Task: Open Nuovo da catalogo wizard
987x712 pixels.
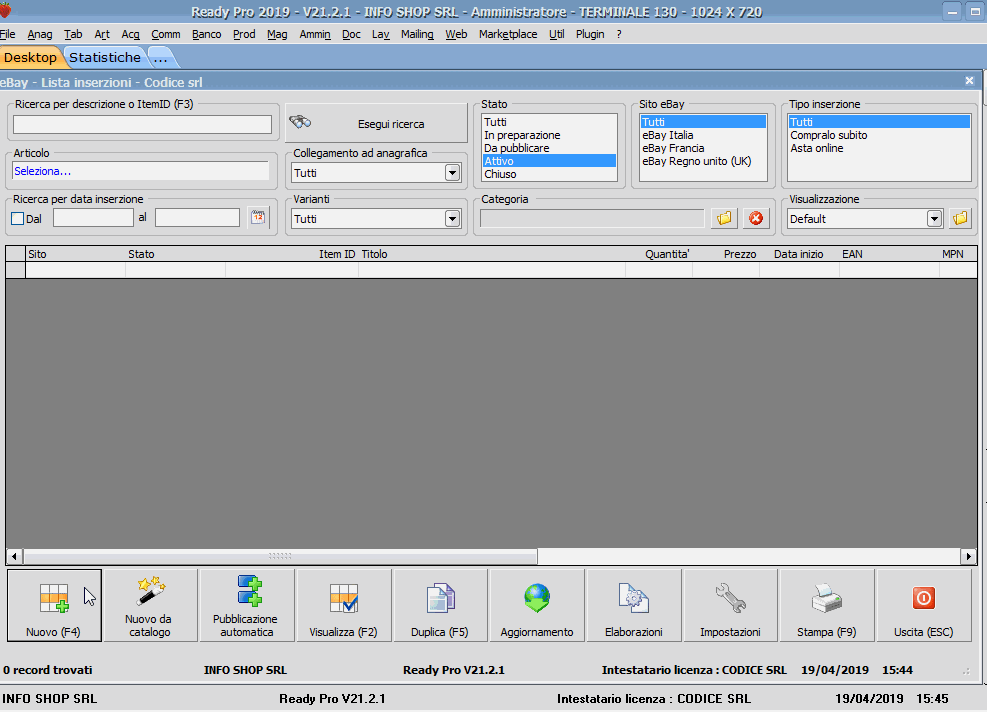Action: point(149,605)
